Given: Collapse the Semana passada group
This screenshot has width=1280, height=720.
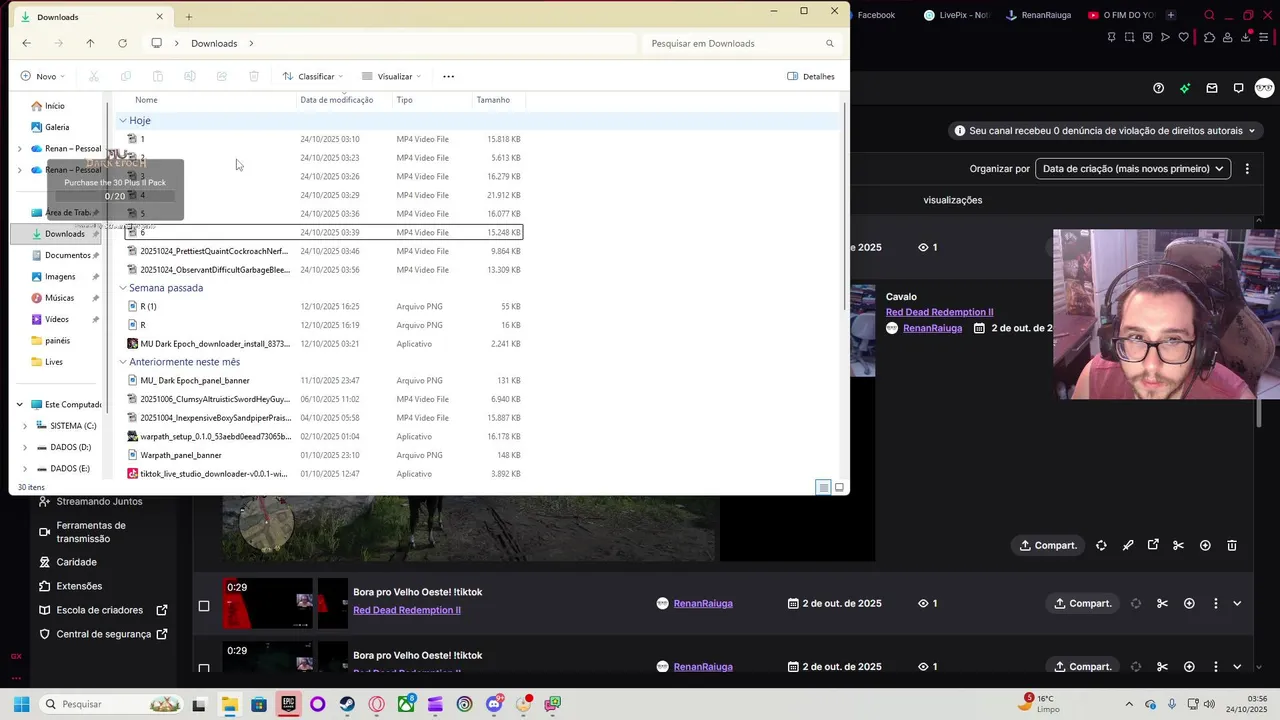Looking at the screenshot, I should tap(123, 288).
